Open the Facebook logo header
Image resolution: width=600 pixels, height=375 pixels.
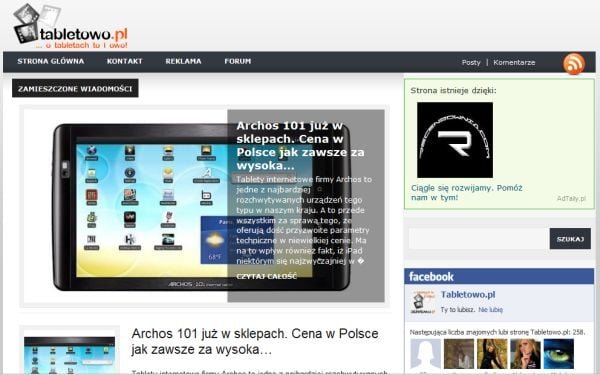431,276
